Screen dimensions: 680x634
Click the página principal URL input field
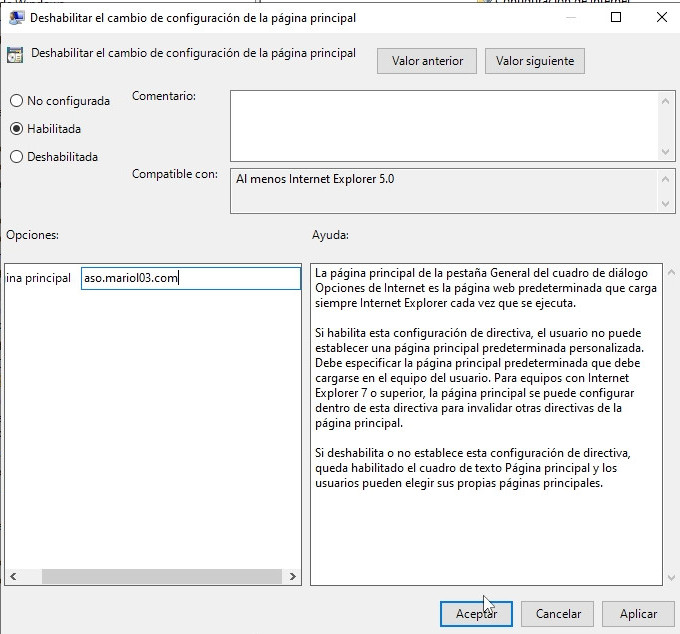pyautogui.click(x=190, y=278)
